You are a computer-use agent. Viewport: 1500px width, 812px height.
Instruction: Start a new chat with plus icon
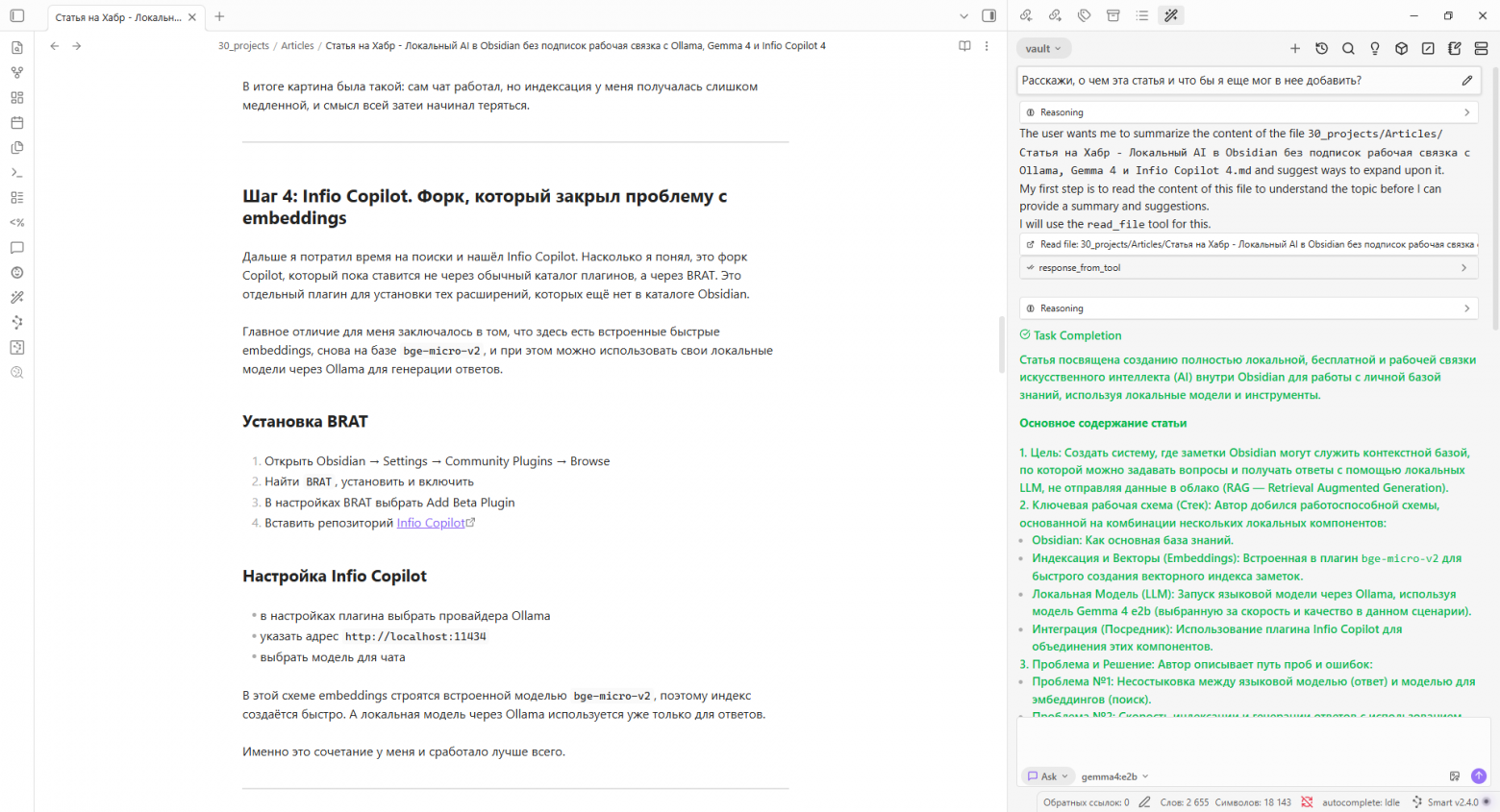click(1295, 49)
